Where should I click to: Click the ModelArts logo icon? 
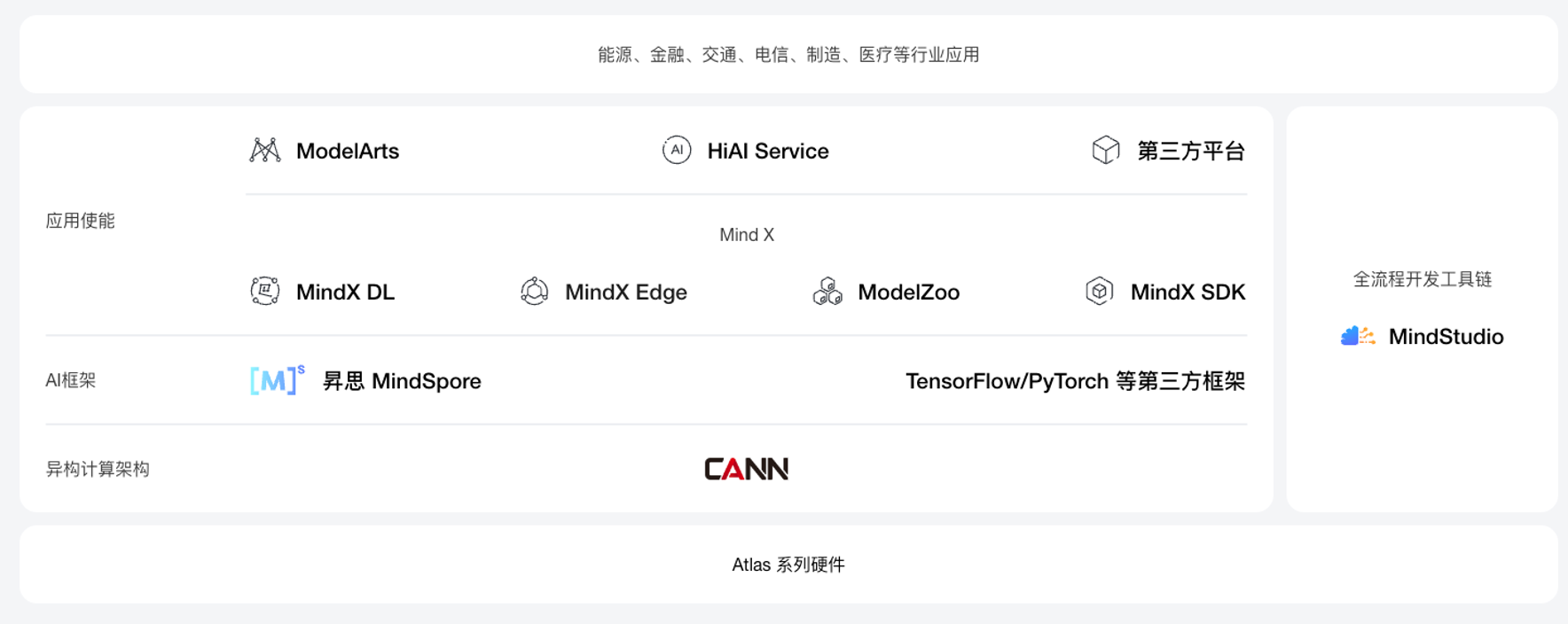(264, 151)
